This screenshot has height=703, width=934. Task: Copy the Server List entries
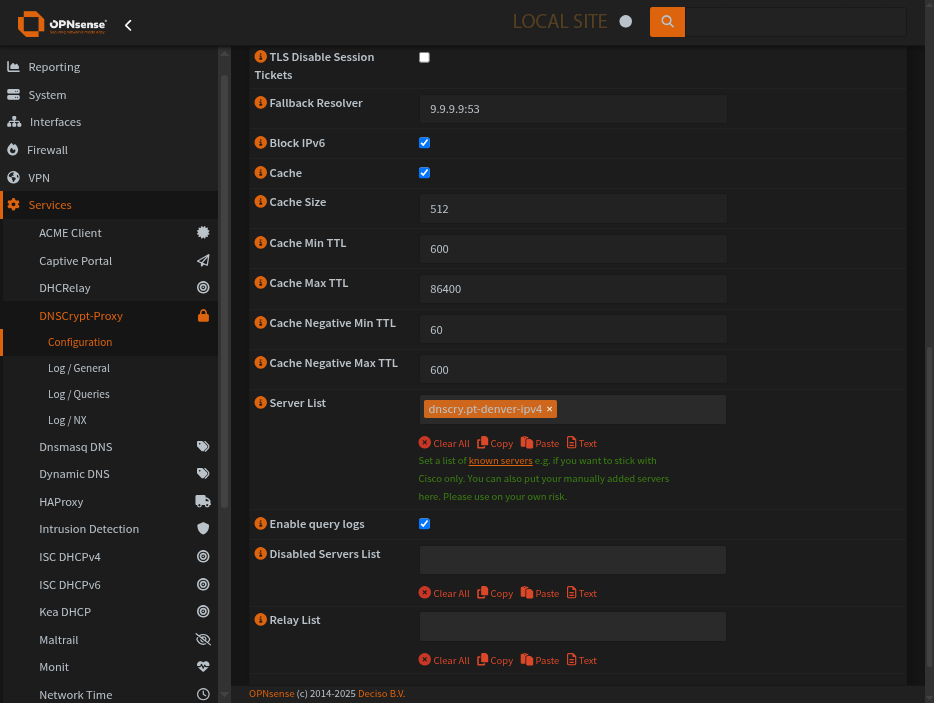495,443
